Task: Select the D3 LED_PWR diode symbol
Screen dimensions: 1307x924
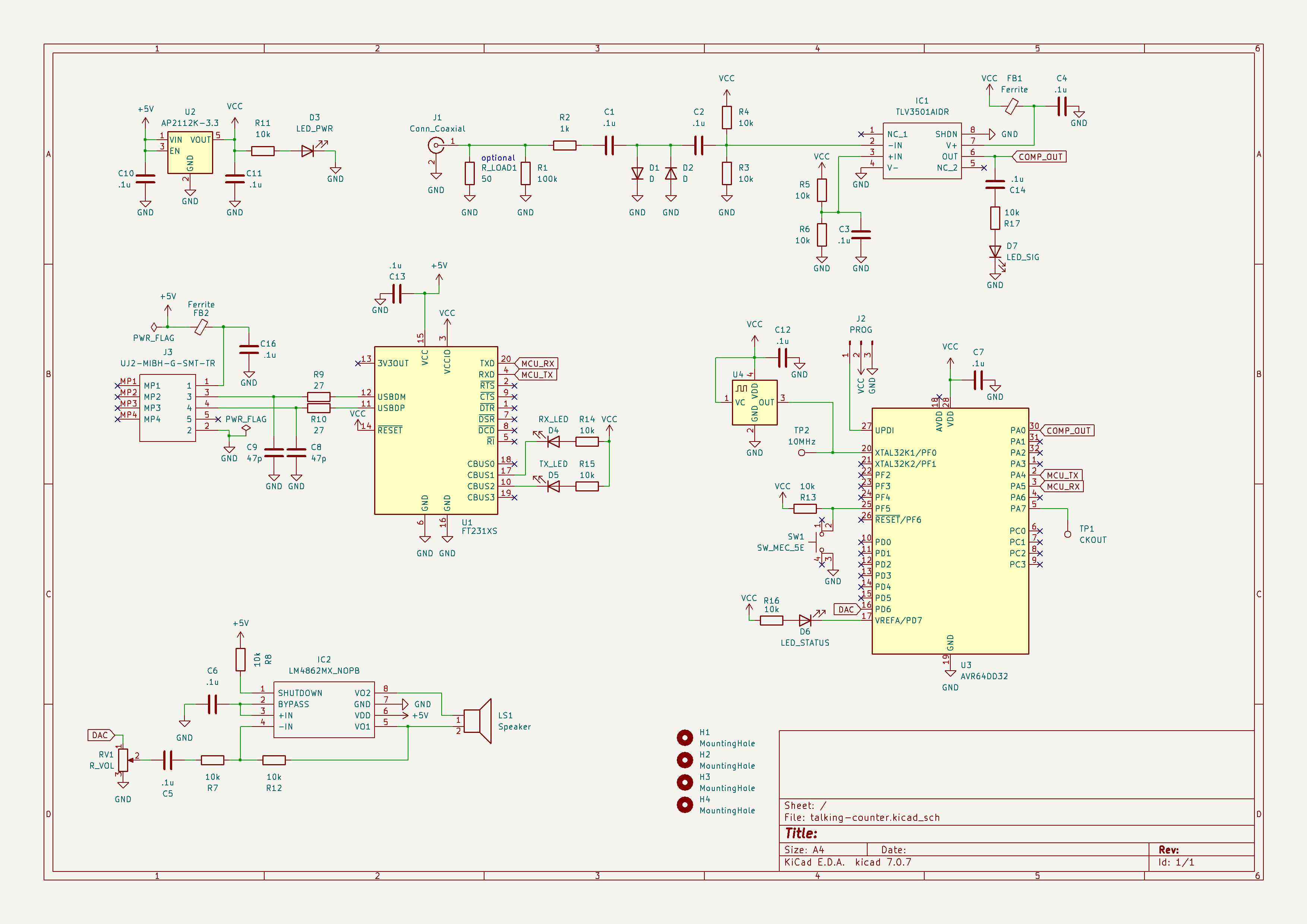Action: [308, 151]
